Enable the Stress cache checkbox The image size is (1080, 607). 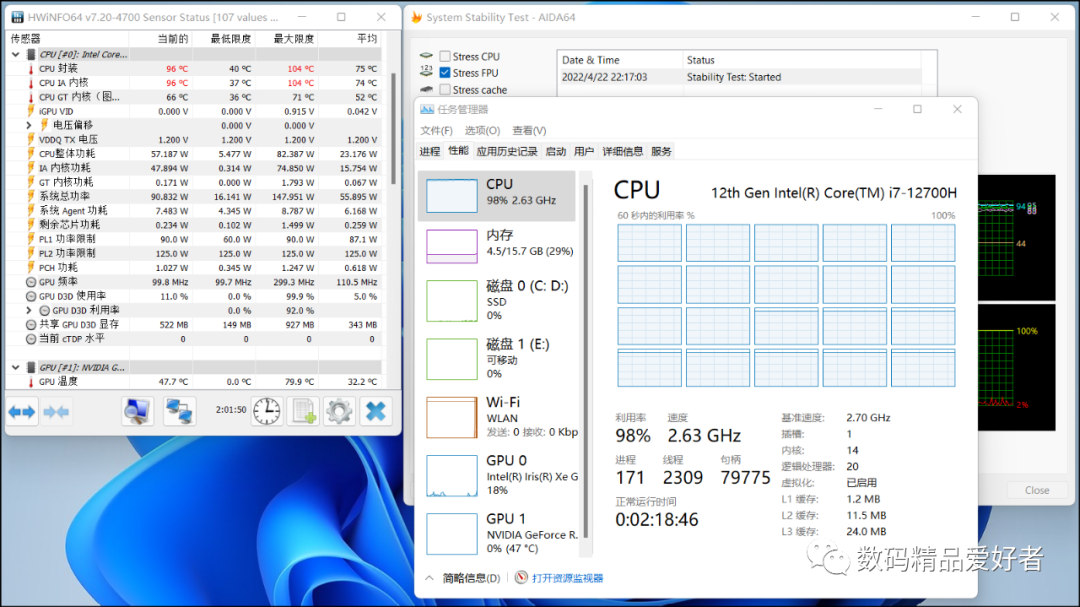[x=445, y=90]
